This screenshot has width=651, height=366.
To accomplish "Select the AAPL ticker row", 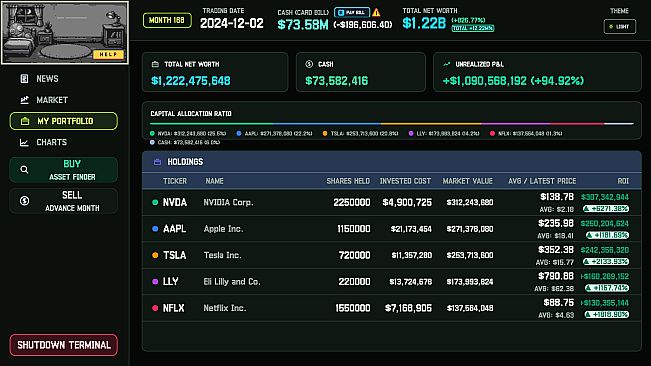I will coord(392,229).
